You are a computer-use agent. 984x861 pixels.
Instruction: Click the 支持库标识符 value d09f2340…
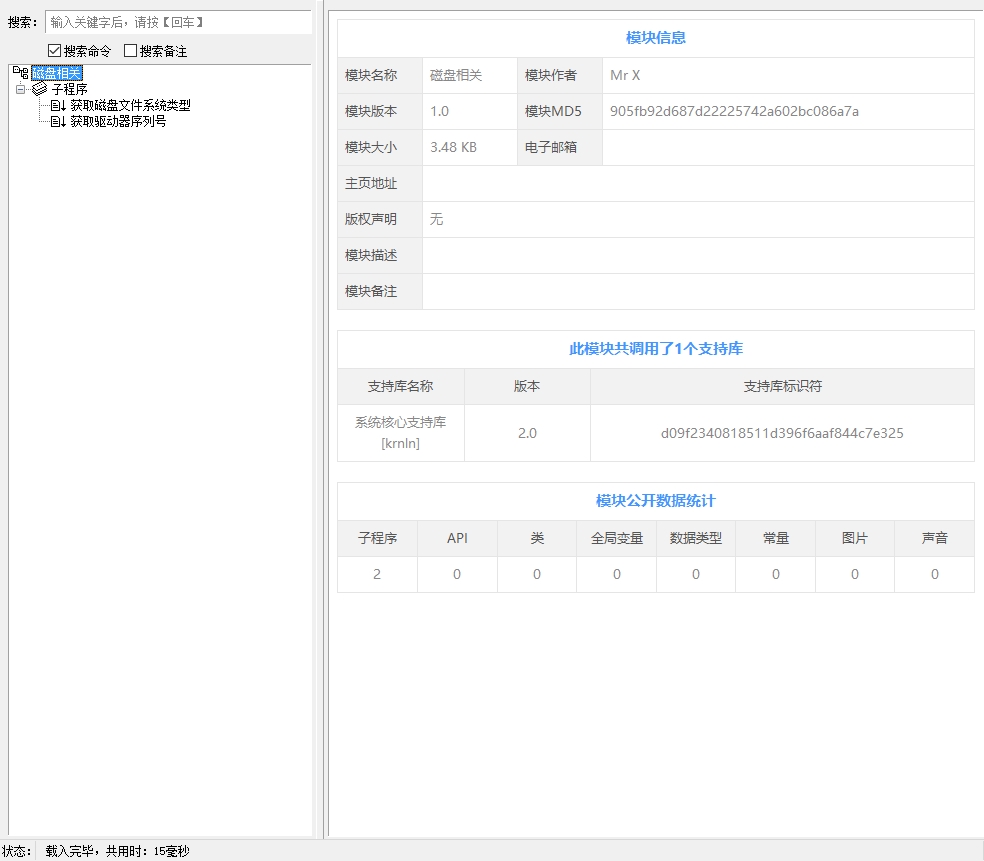782,433
